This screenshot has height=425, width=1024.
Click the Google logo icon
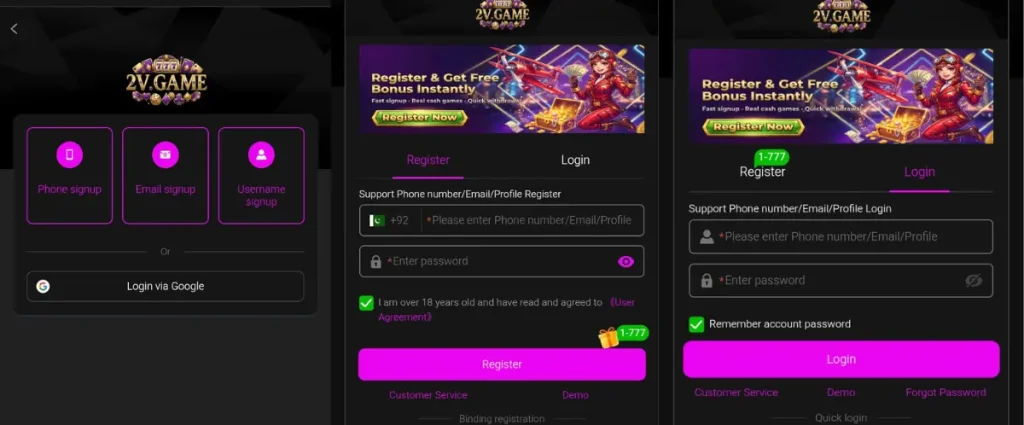(x=43, y=286)
